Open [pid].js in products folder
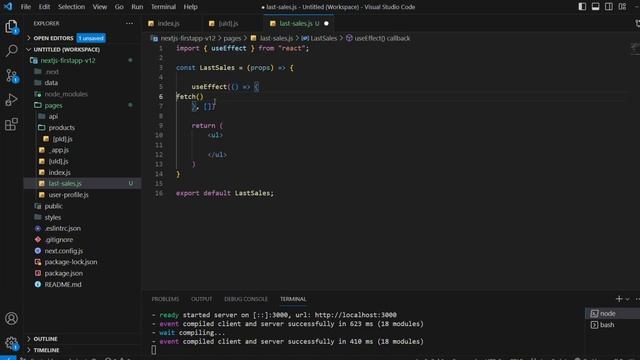The image size is (640, 360). (62, 139)
